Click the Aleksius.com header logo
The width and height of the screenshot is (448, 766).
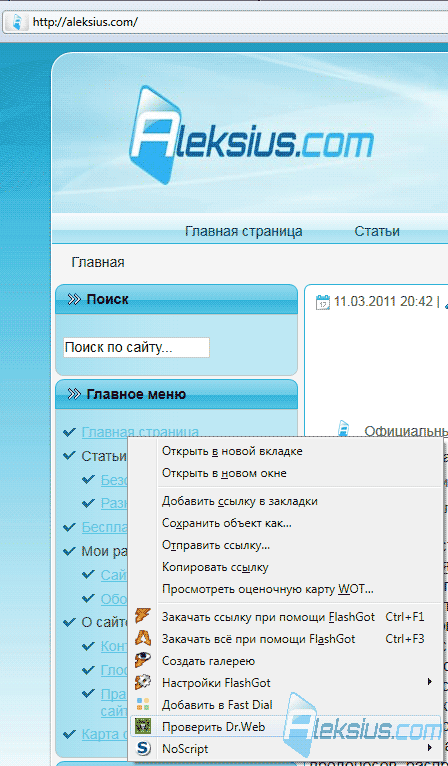pyautogui.click(x=251, y=136)
